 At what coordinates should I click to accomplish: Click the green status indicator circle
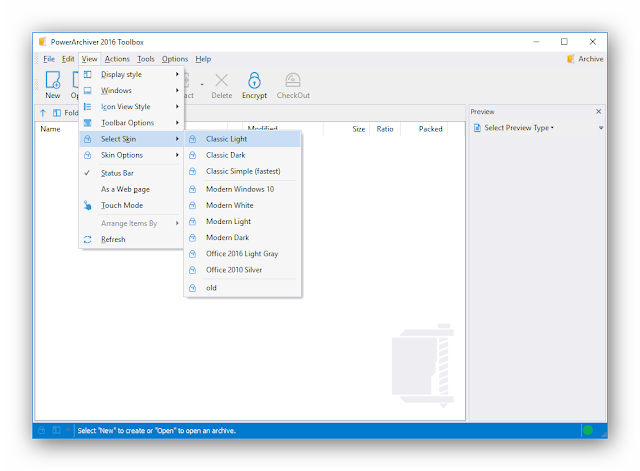coord(588,430)
